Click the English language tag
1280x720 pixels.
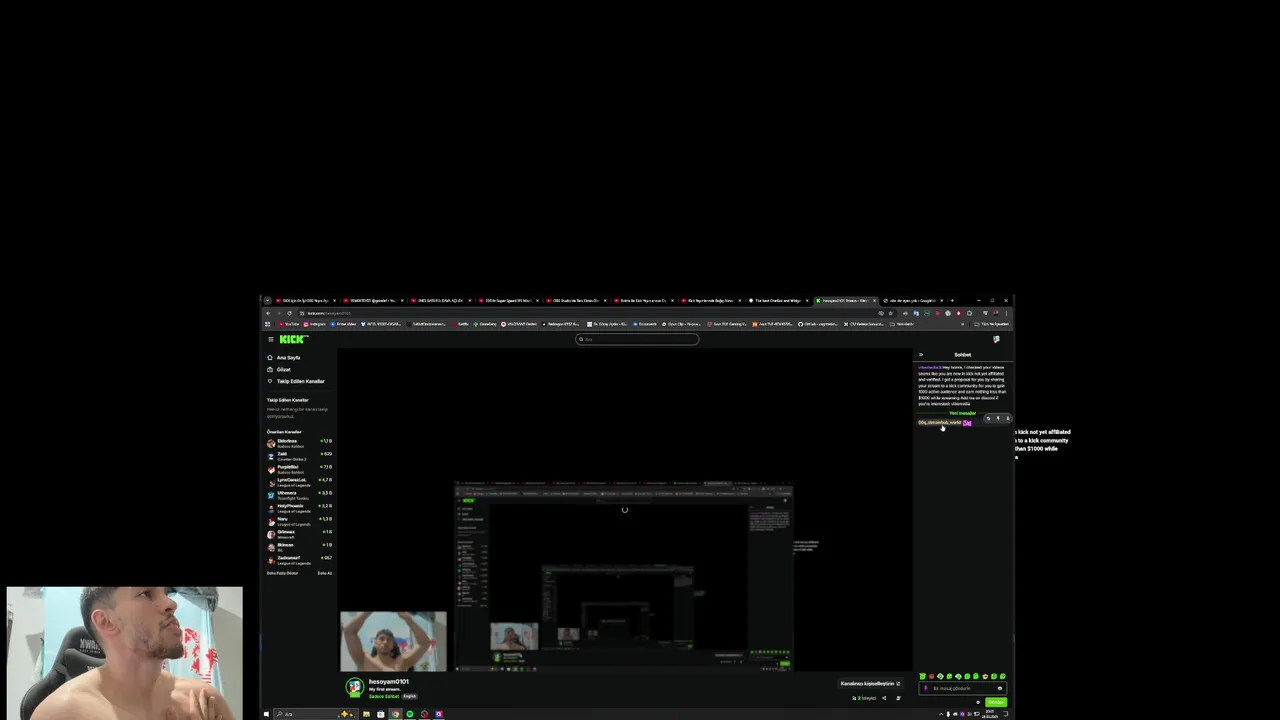coord(410,696)
